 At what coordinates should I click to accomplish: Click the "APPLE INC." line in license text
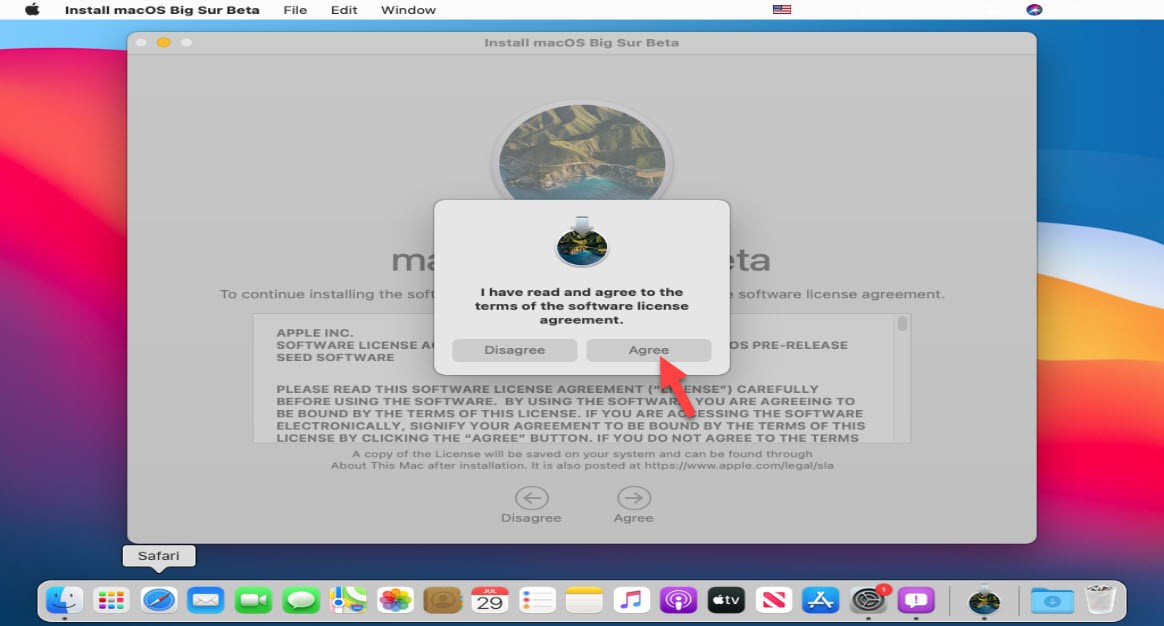pyautogui.click(x=315, y=333)
